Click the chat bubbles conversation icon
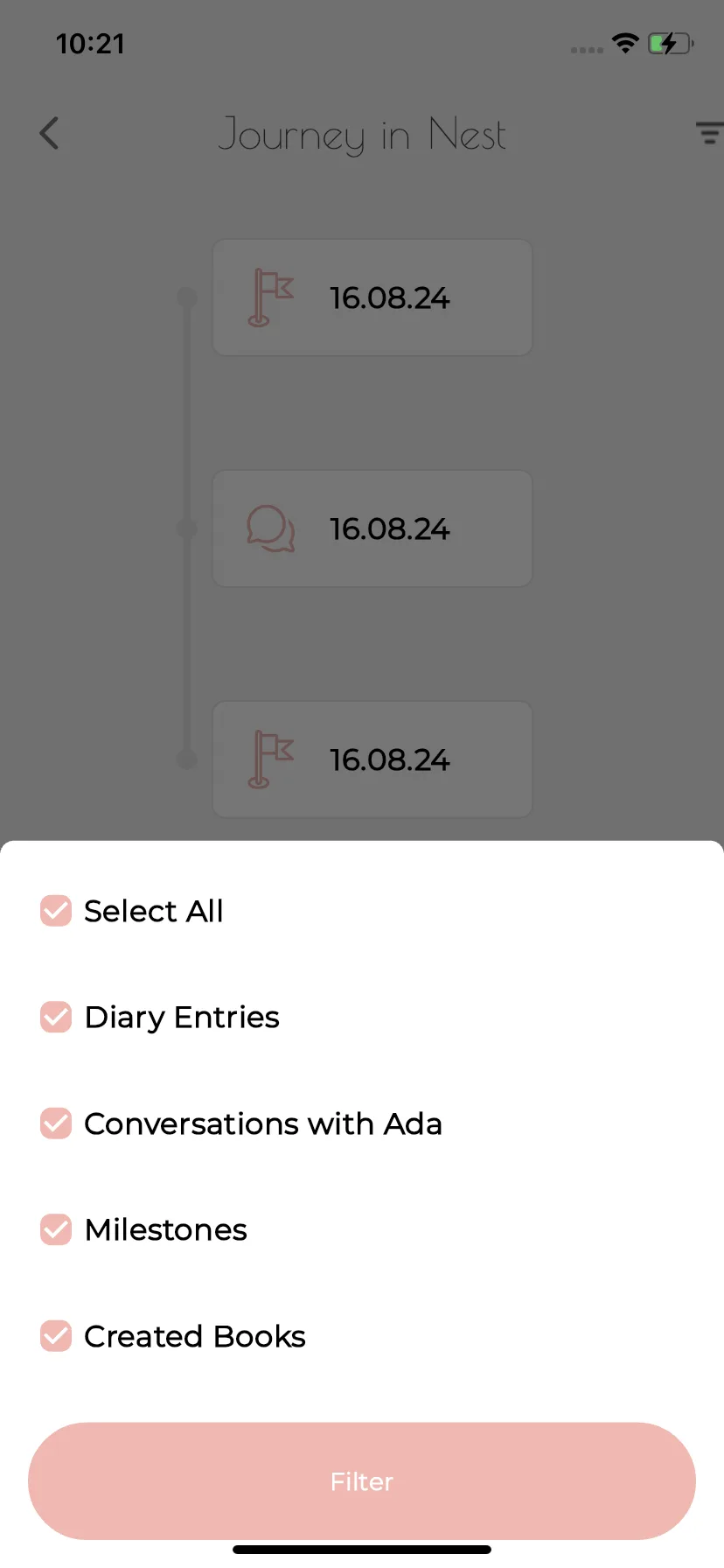Screen dimensions: 724x1568 click(x=270, y=528)
